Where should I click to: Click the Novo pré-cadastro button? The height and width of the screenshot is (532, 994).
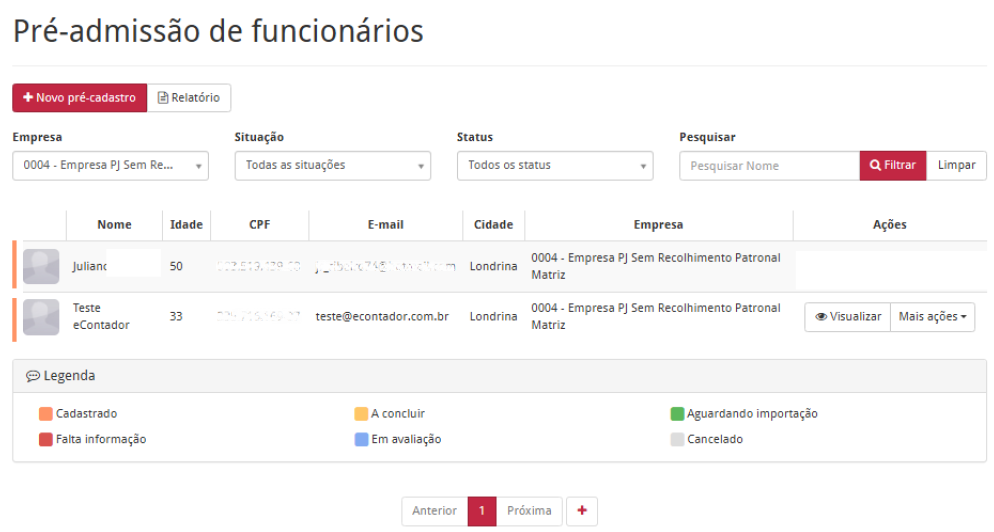pyautogui.click(x=79, y=98)
